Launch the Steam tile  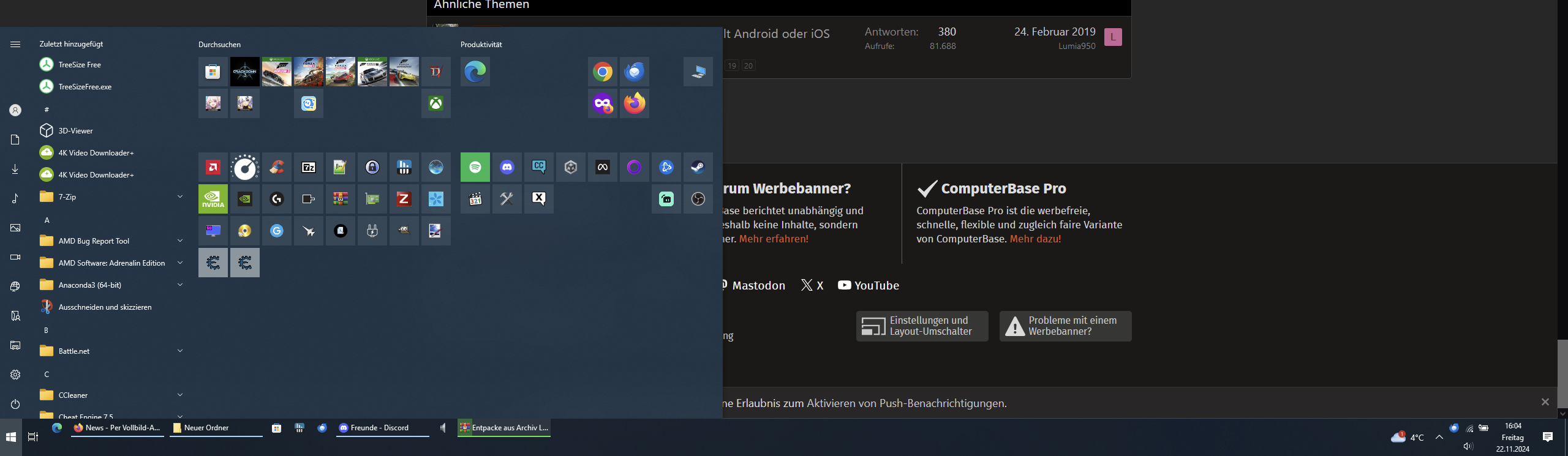coord(698,167)
